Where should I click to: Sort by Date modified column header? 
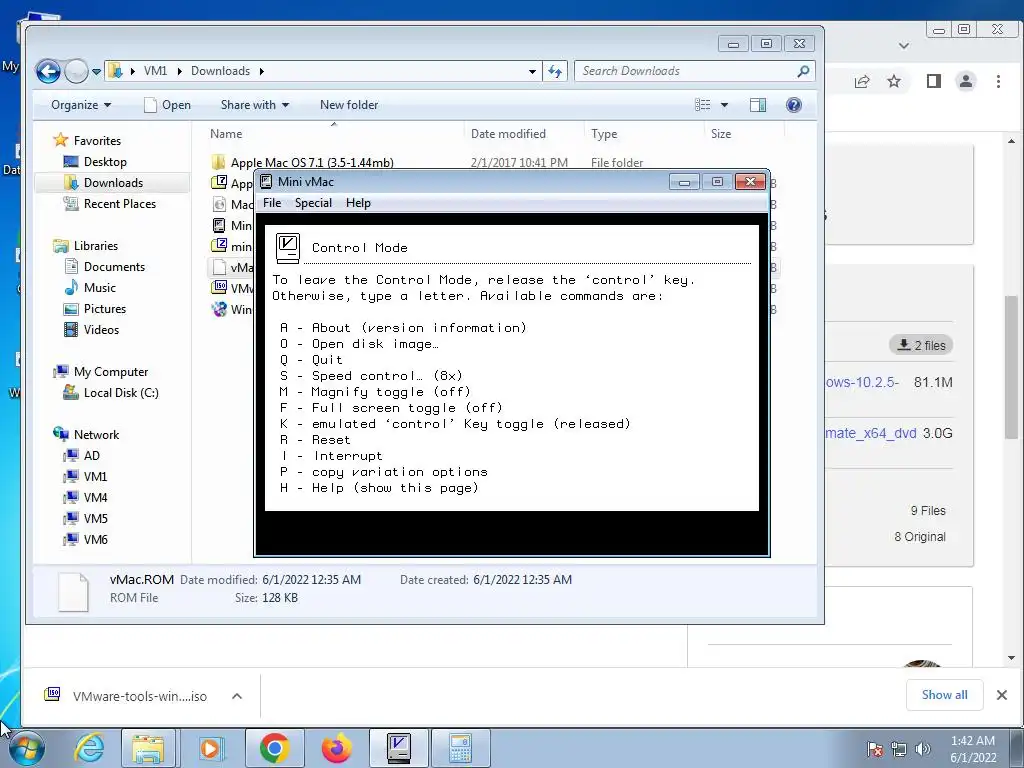pyautogui.click(x=508, y=134)
